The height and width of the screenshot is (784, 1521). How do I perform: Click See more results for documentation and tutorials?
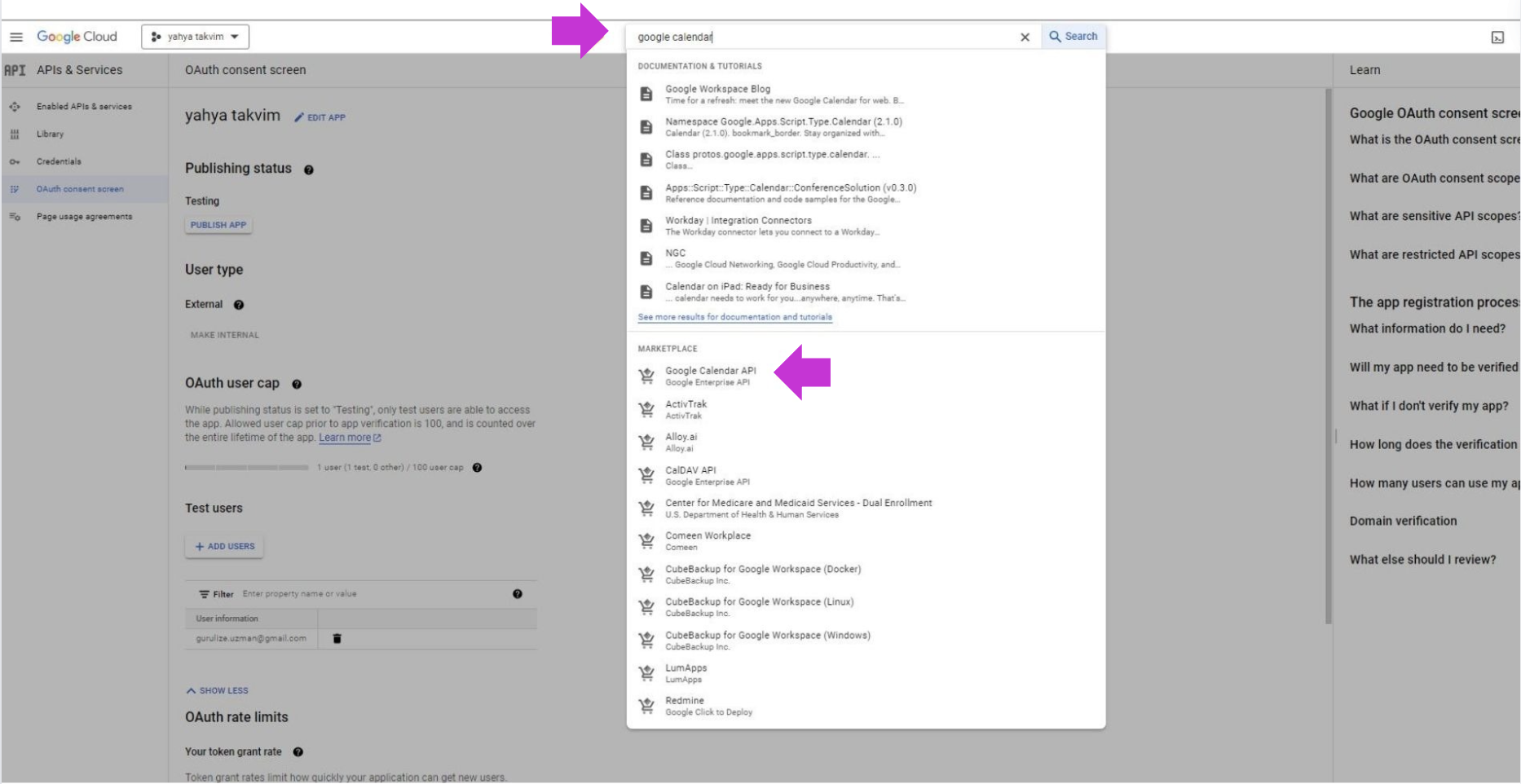click(x=734, y=317)
